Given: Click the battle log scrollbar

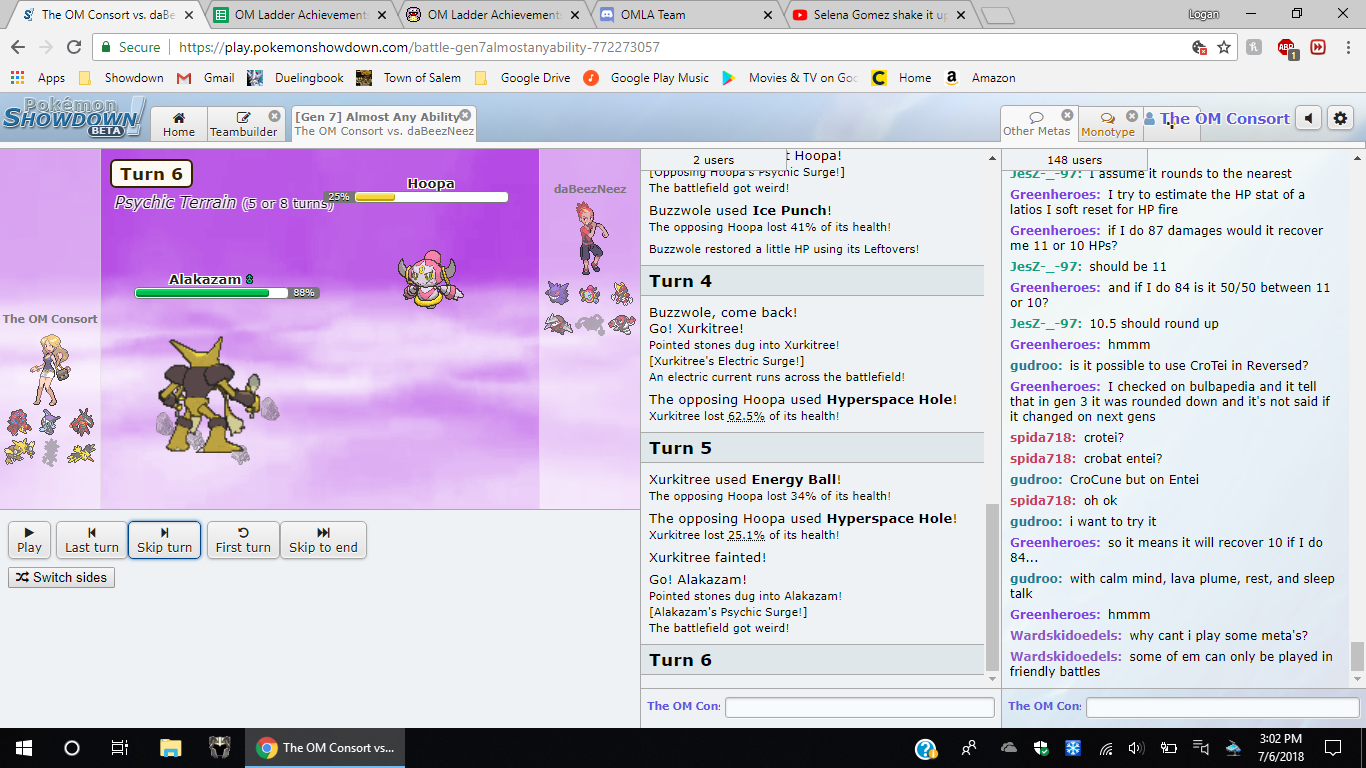Looking at the screenshot, I should pos(992,588).
